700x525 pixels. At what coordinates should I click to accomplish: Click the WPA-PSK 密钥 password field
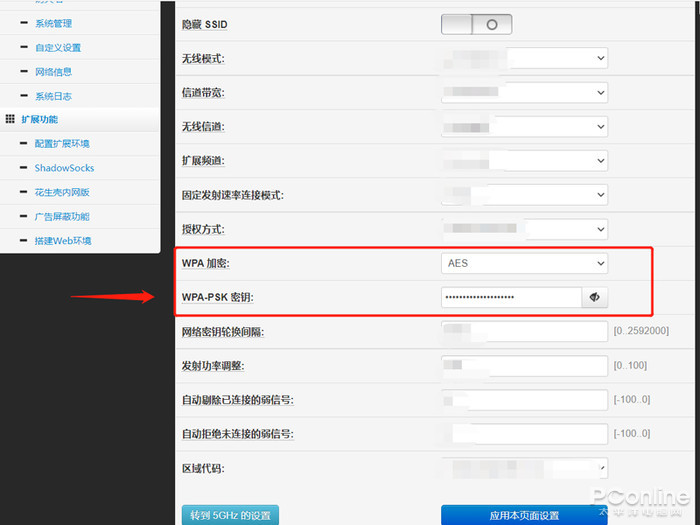point(511,297)
